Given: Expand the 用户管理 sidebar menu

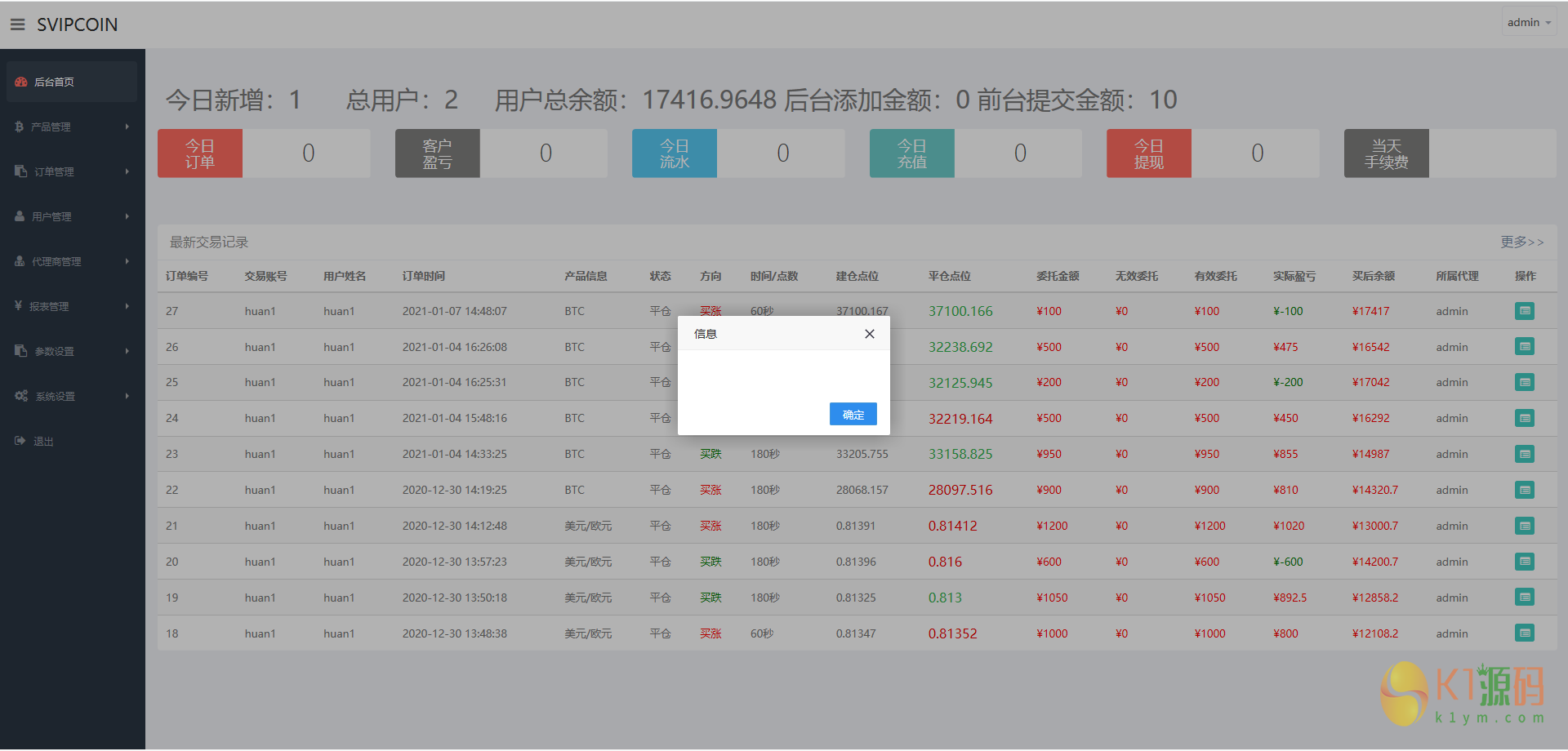Looking at the screenshot, I should [72, 216].
